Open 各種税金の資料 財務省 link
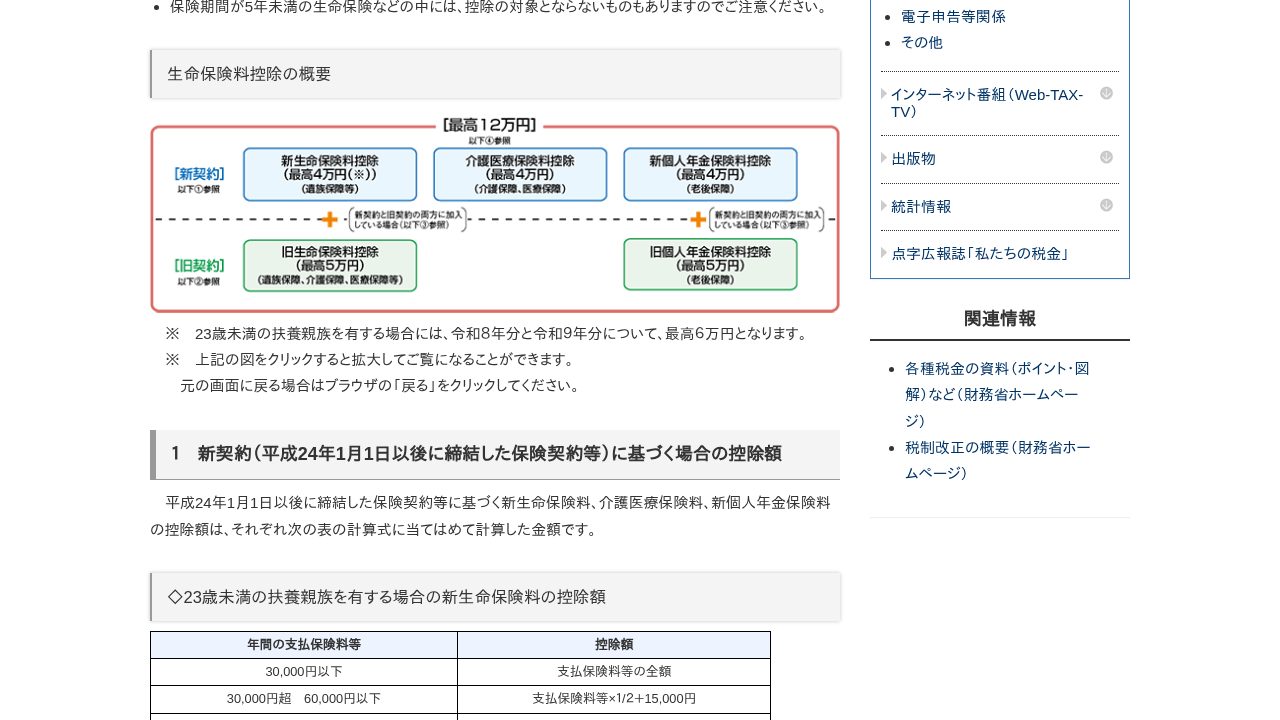1280x720 pixels. pos(997,394)
